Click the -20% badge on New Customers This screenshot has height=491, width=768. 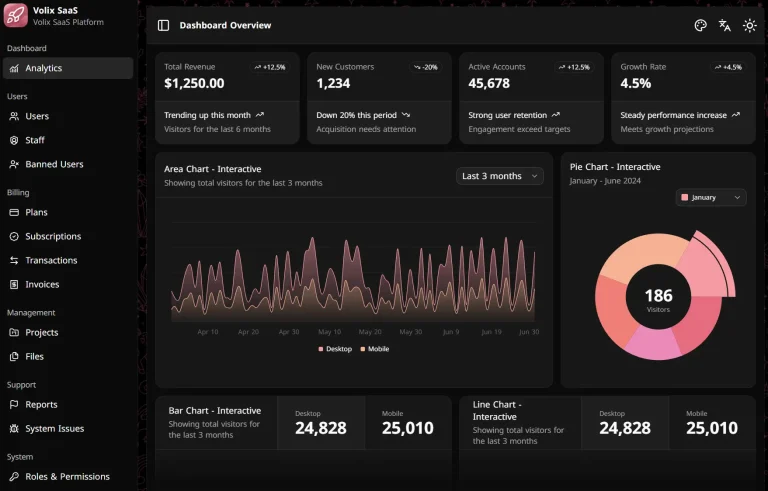(425, 67)
